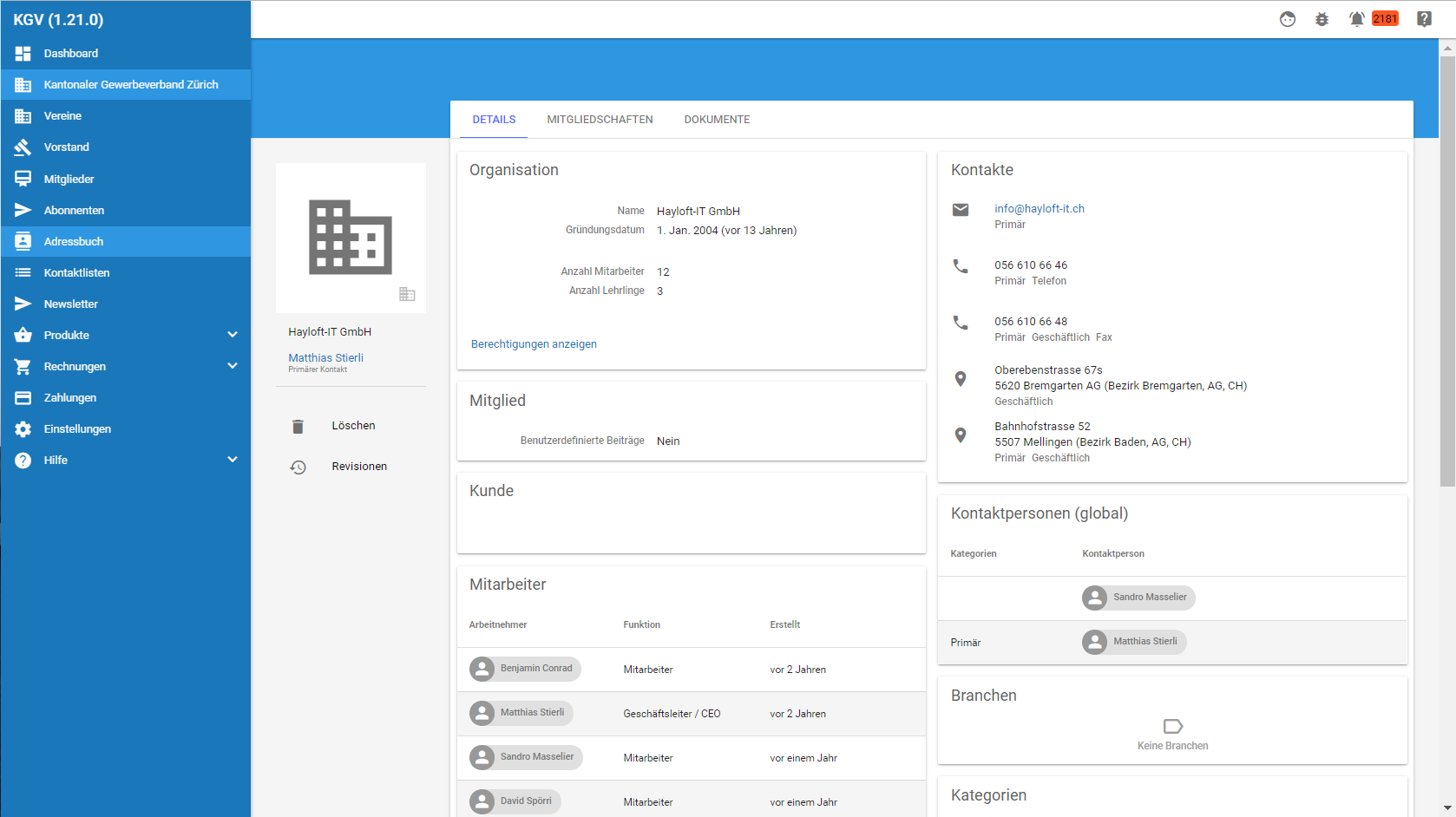This screenshot has width=1456, height=817.
Task: Open the info@hayloft-it.ch email link
Action: pyautogui.click(x=1039, y=209)
